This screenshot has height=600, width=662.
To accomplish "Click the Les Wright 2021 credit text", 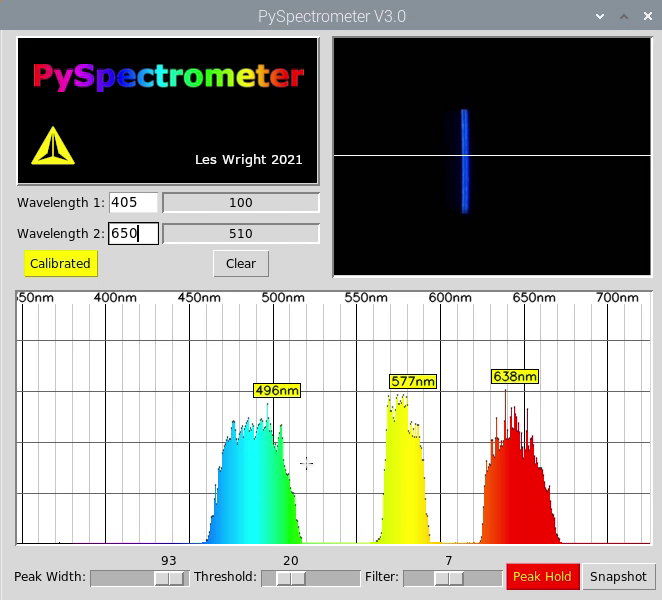I will coord(249,160).
